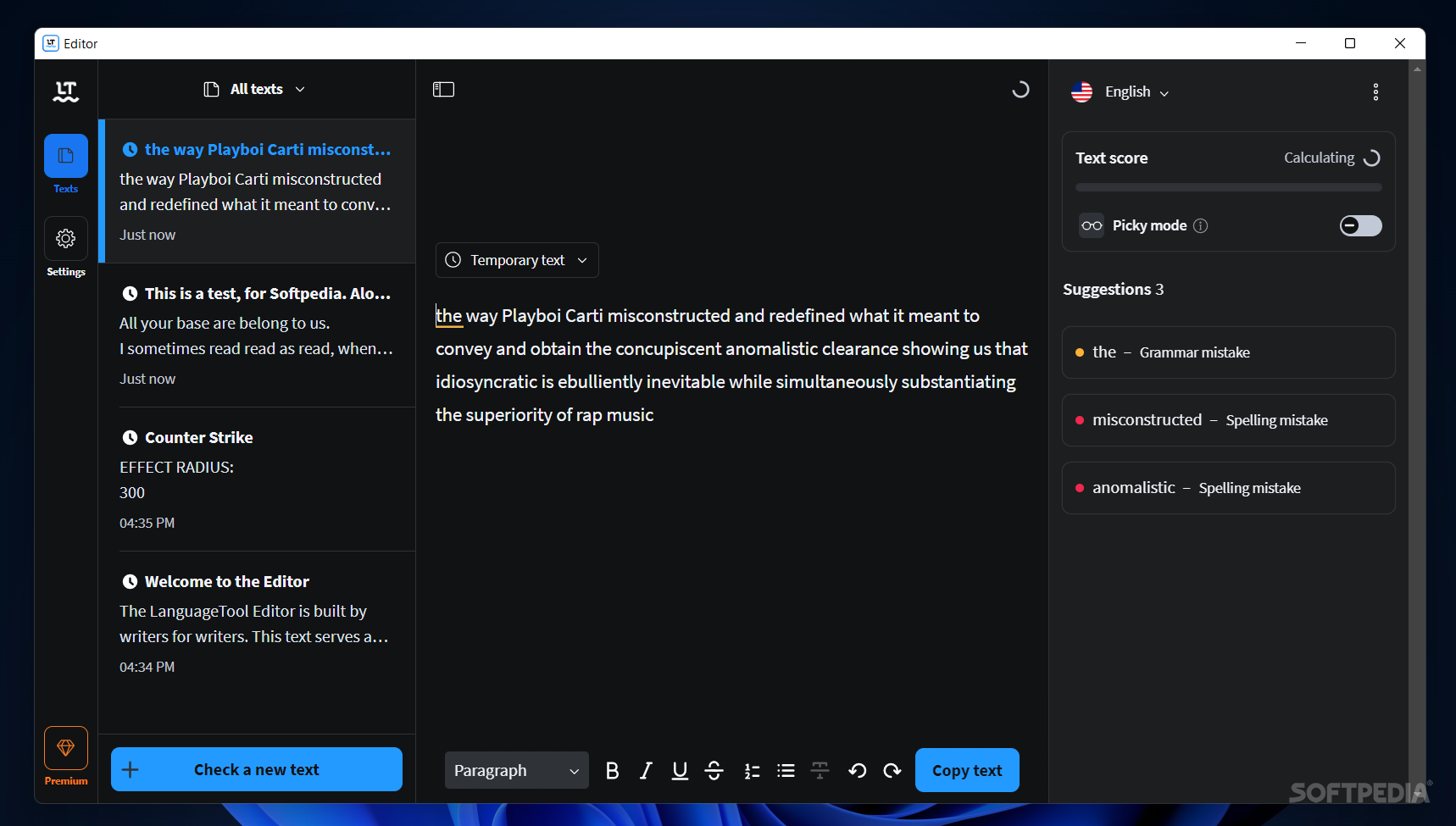Screen dimensions: 1456x826
Task: Click the plus icon on Check a new text
Action: point(131,769)
